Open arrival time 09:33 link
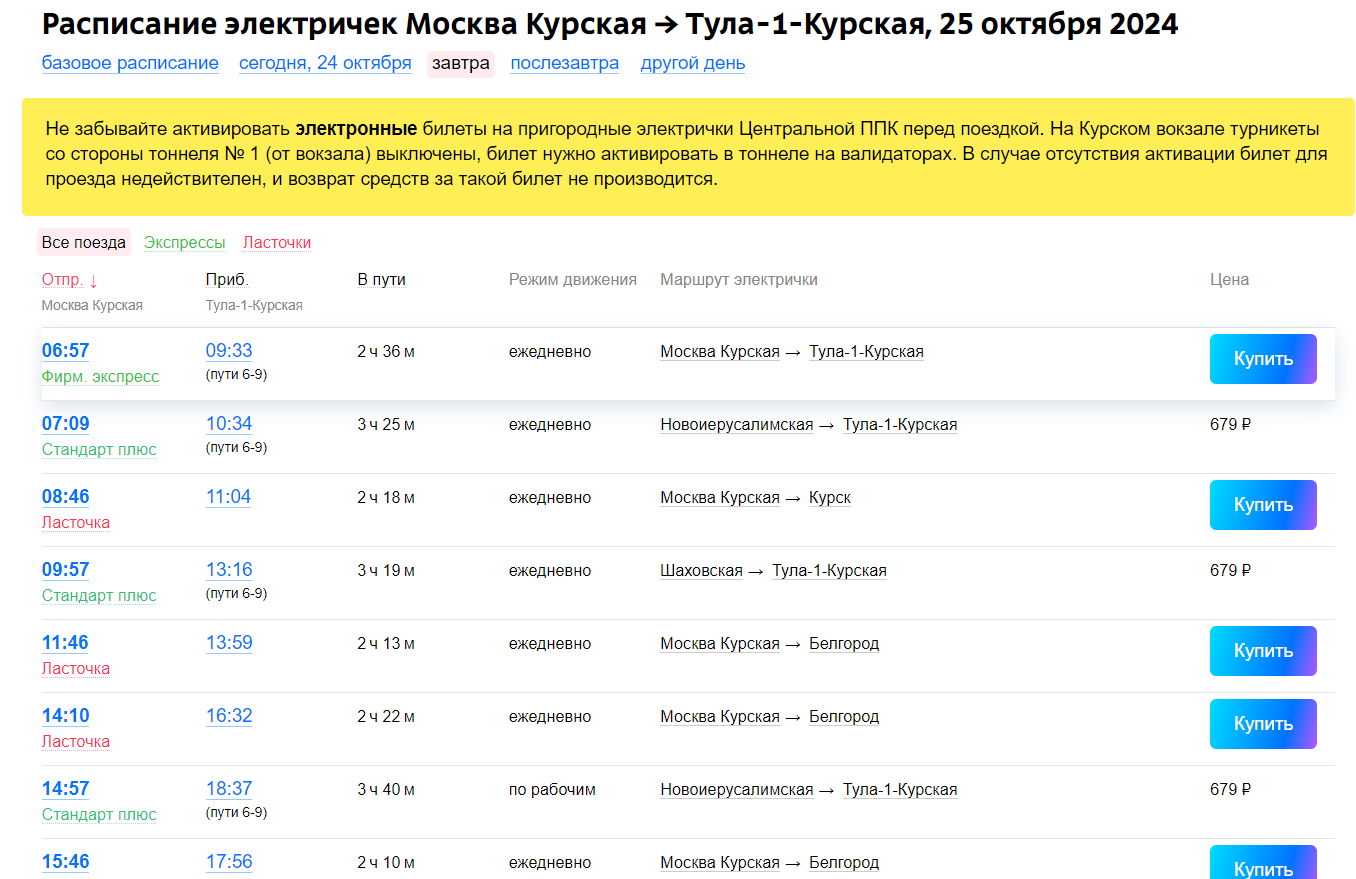 [x=229, y=351]
